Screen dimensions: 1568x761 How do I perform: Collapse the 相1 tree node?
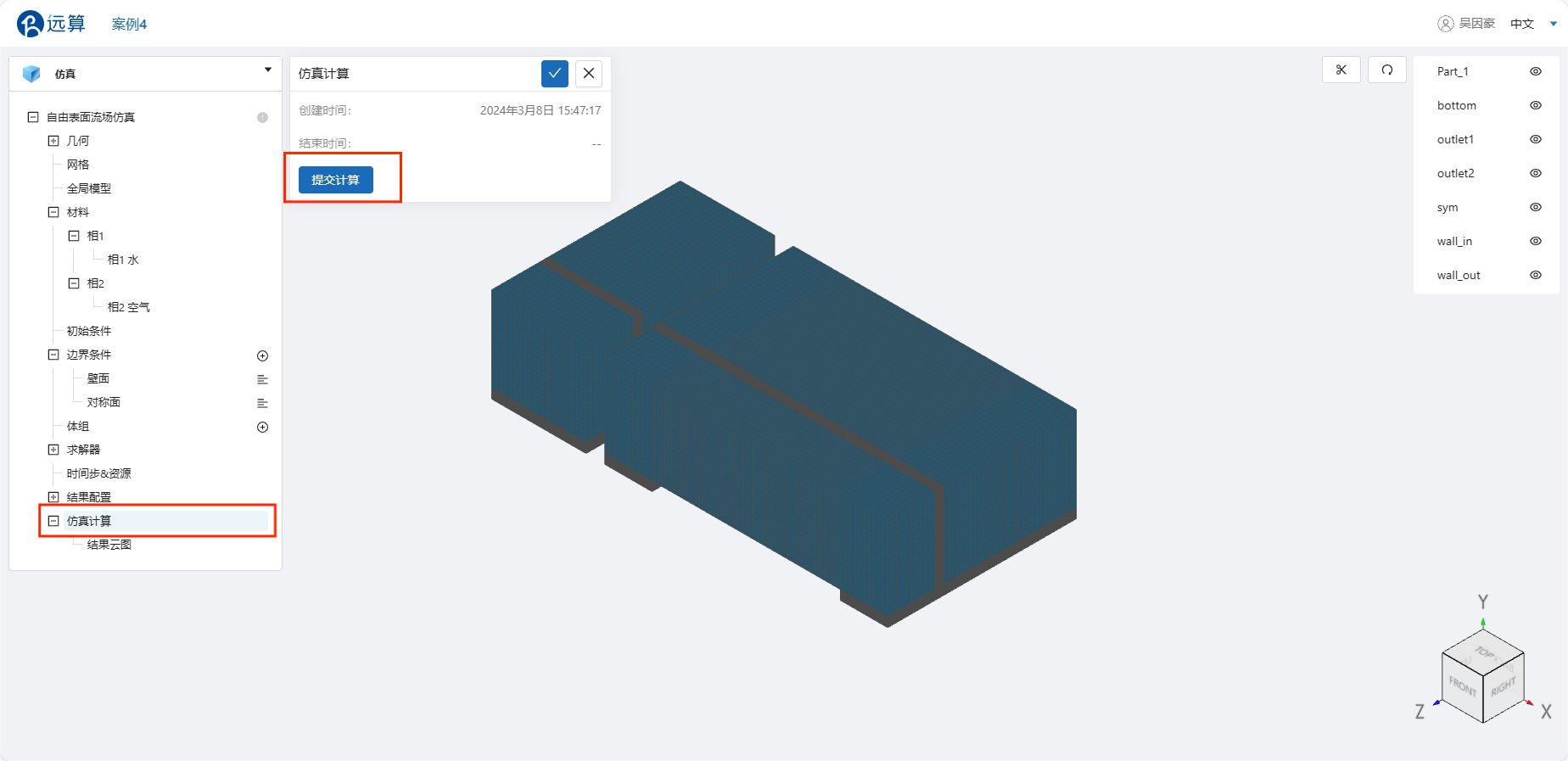point(74,236)
